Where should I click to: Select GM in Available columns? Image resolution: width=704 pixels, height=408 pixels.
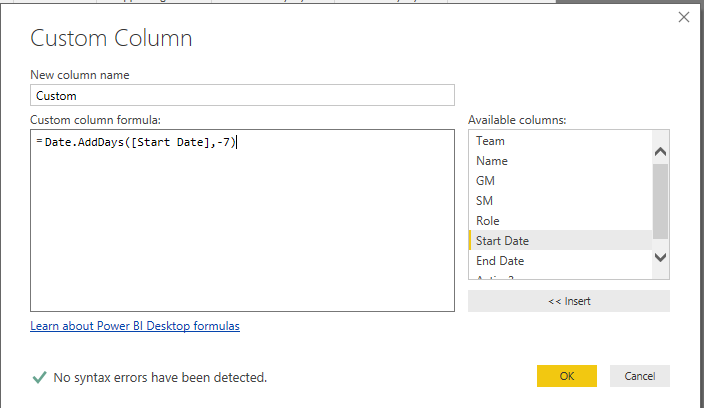(x=560, y=181)
